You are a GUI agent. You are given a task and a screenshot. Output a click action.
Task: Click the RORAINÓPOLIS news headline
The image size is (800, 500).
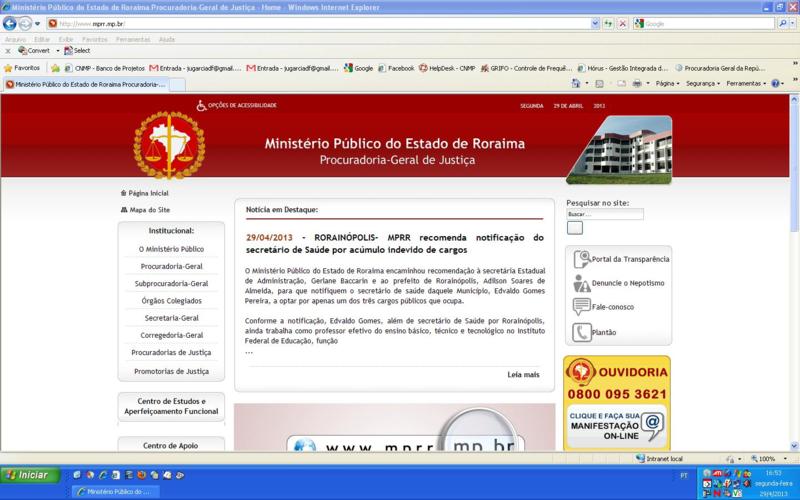(x=394, y=244)
